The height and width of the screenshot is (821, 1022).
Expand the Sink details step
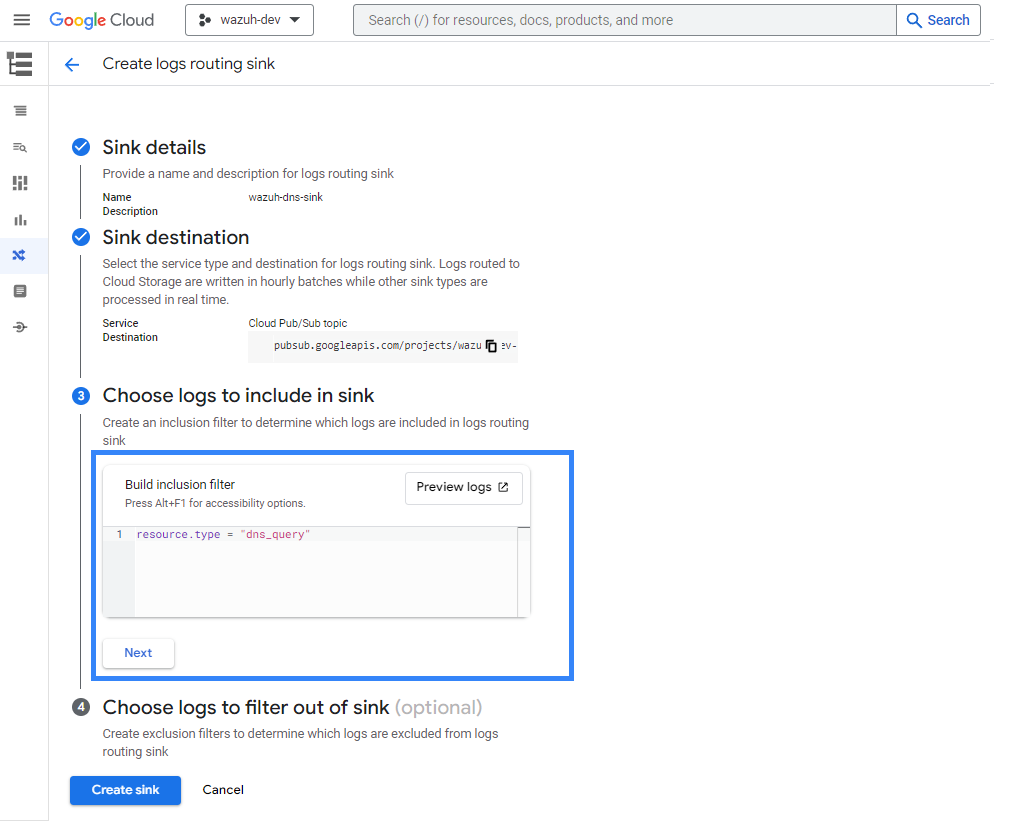tap(154, 148)
